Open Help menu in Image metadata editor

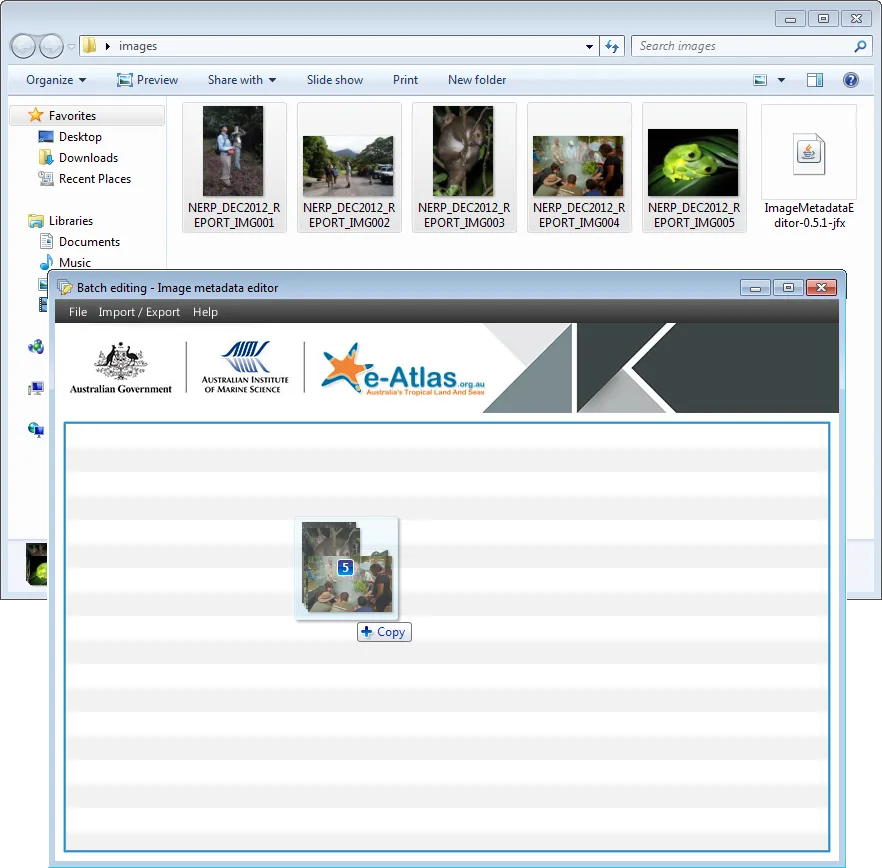[x=205, y=312]
